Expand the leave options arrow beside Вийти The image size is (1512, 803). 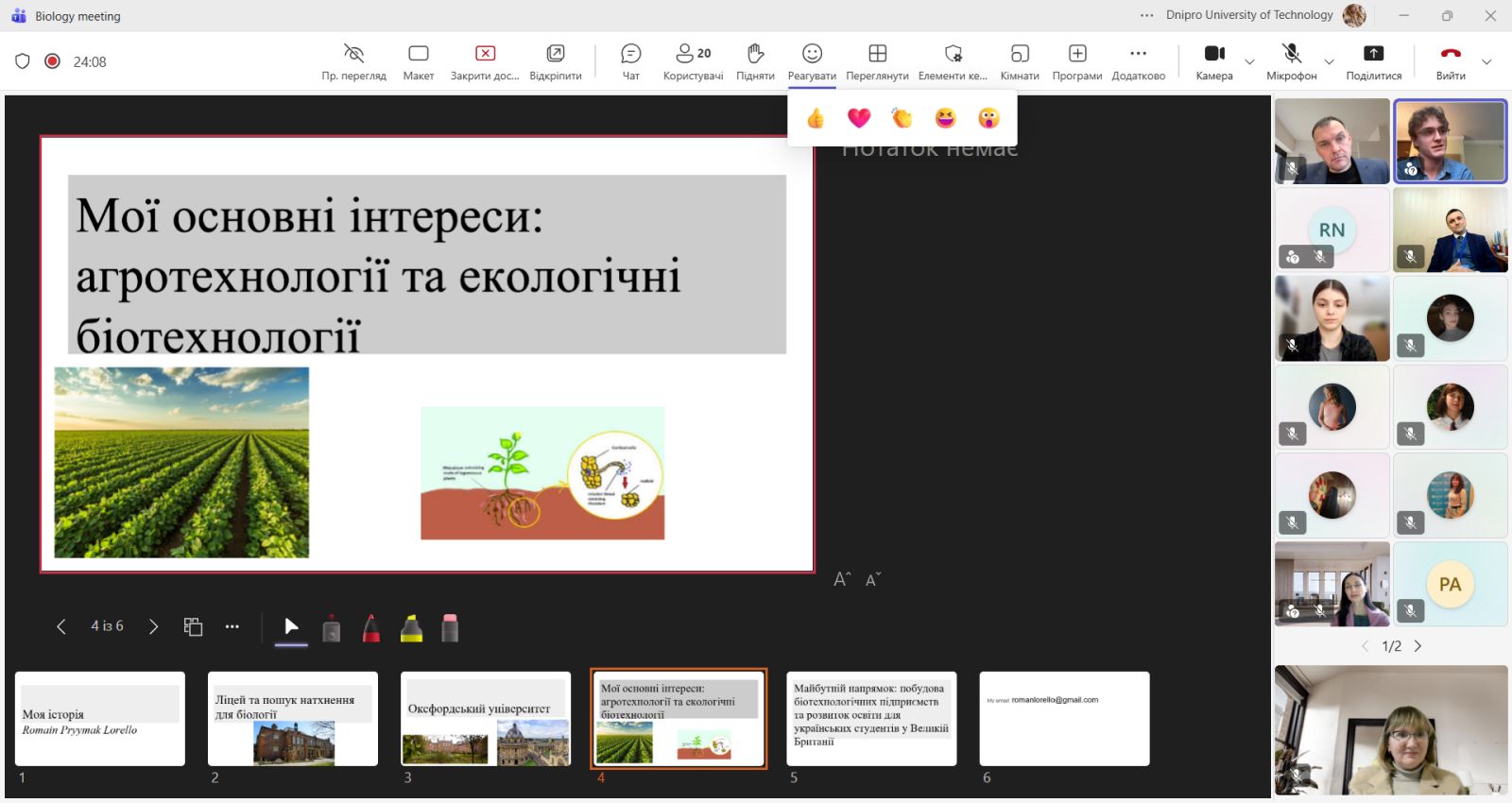click(x=1486, y=62)
